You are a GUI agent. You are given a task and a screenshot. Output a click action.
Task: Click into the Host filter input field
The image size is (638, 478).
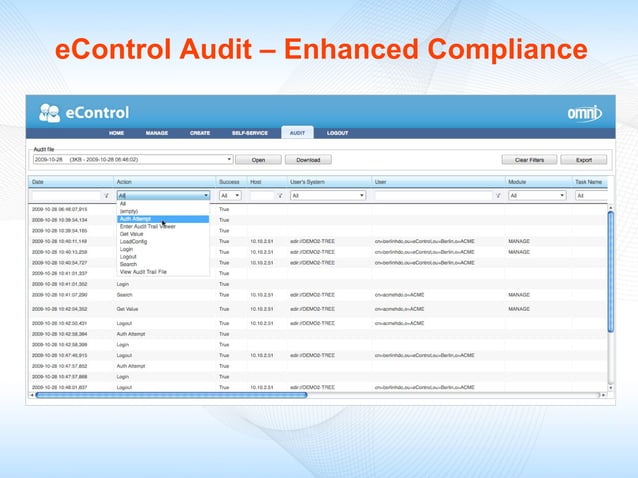coord(262,196)
